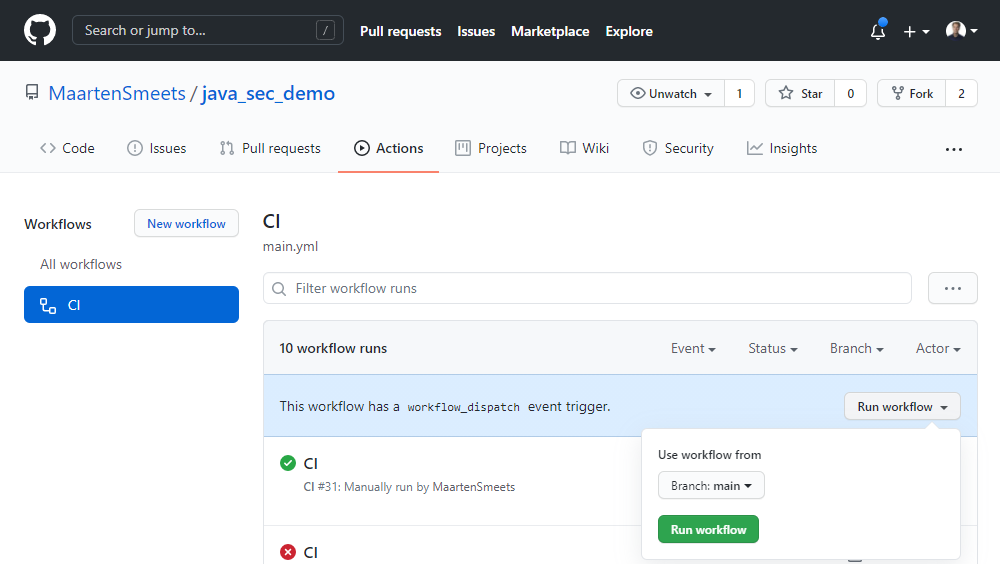This screenshot has height=564, width=1000.
Task: Click the New workflow button
Action: (186, 223)
